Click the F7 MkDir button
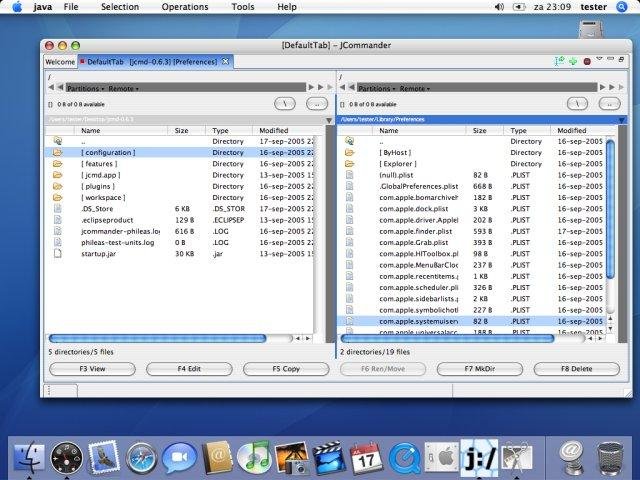The height and width of the screenshot is (480, 640). click(x=478, y=369)
